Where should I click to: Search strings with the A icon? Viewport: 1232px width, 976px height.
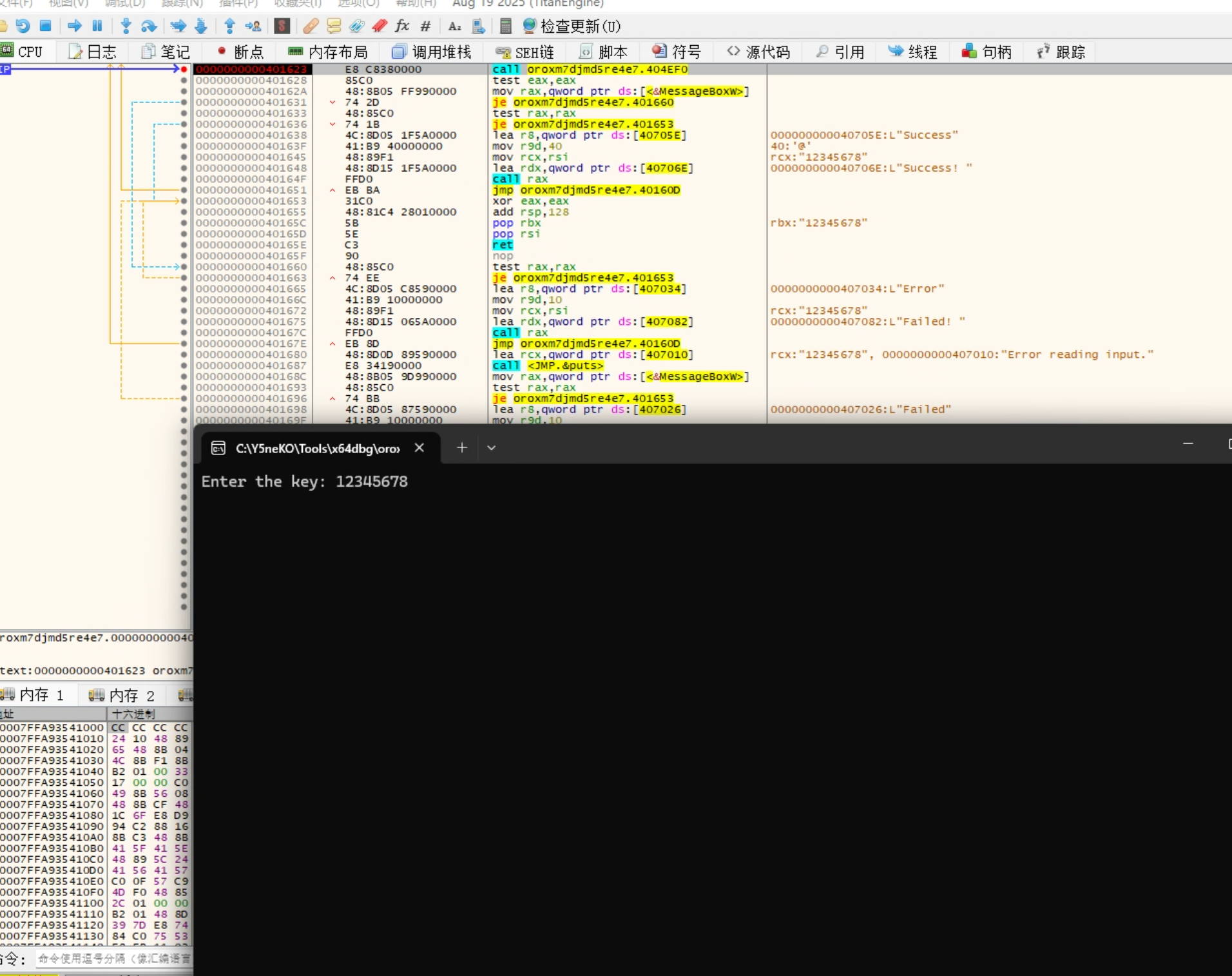click(x=455, y=26)
